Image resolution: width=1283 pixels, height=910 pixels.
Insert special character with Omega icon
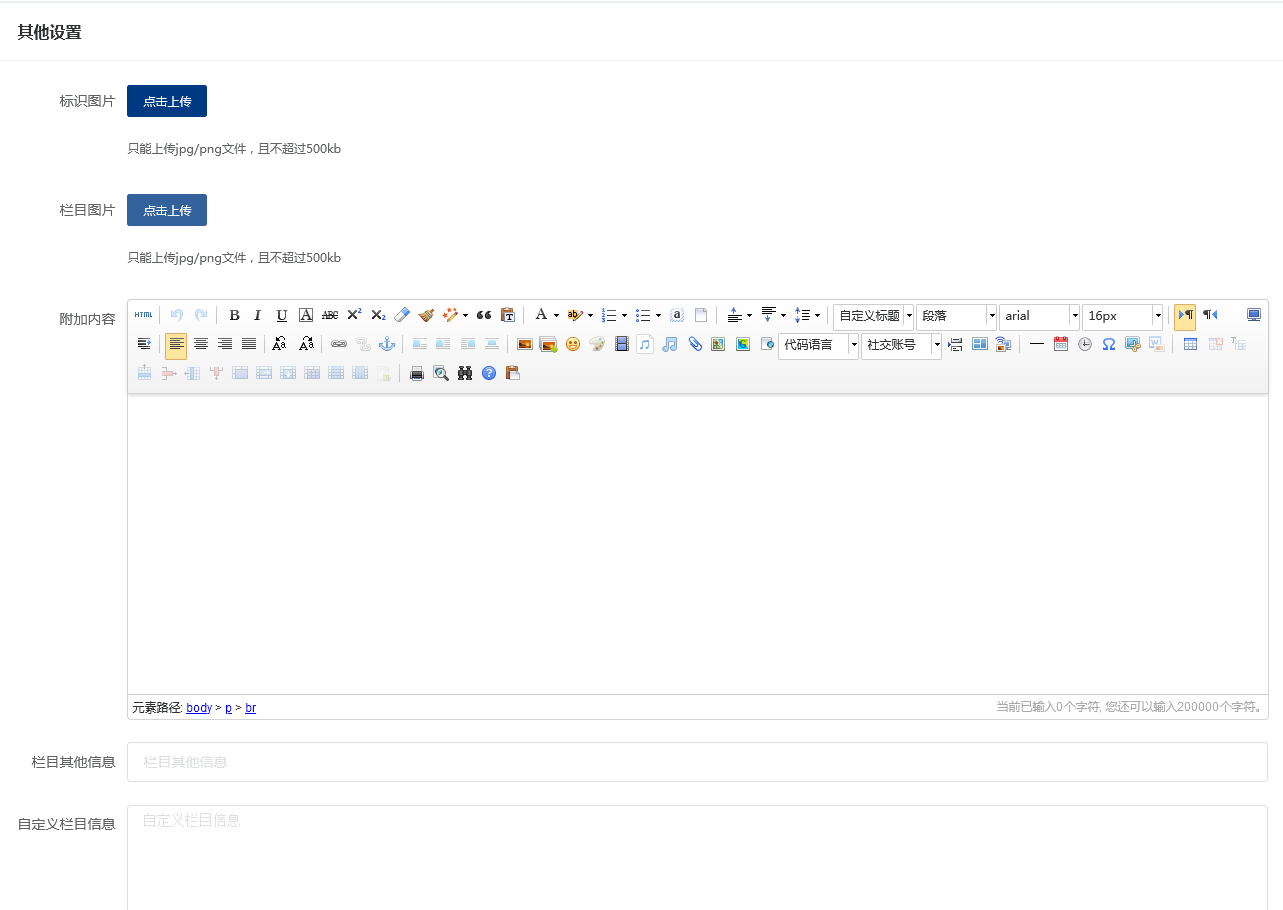coord(1109,344)
